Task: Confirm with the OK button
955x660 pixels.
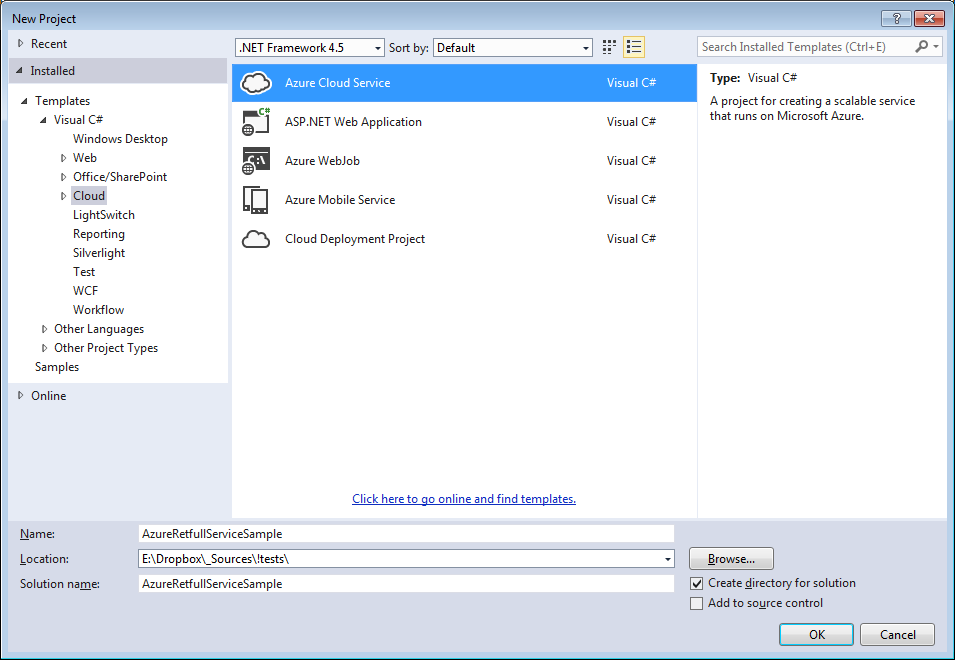Action: tap(816, 634)
